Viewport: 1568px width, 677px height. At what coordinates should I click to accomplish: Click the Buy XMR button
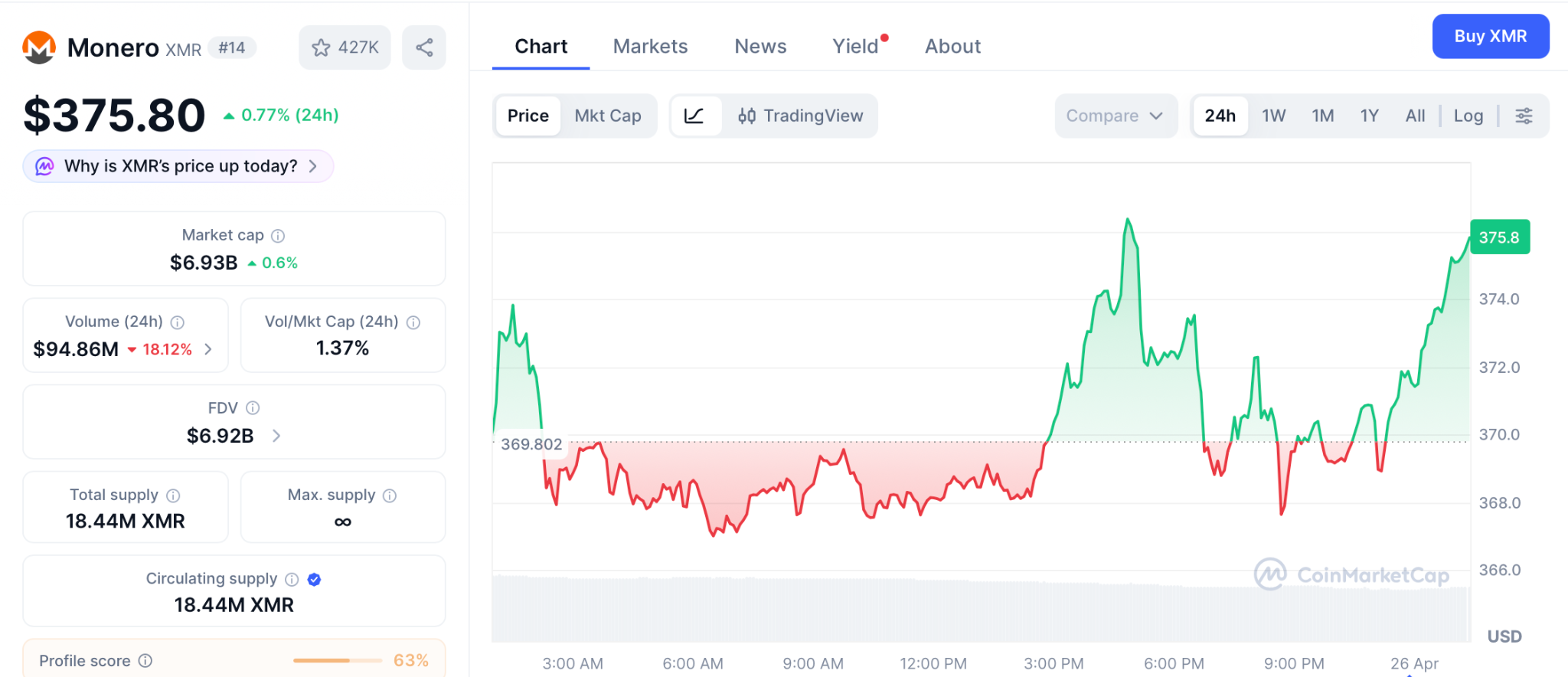click(1490, 36)
